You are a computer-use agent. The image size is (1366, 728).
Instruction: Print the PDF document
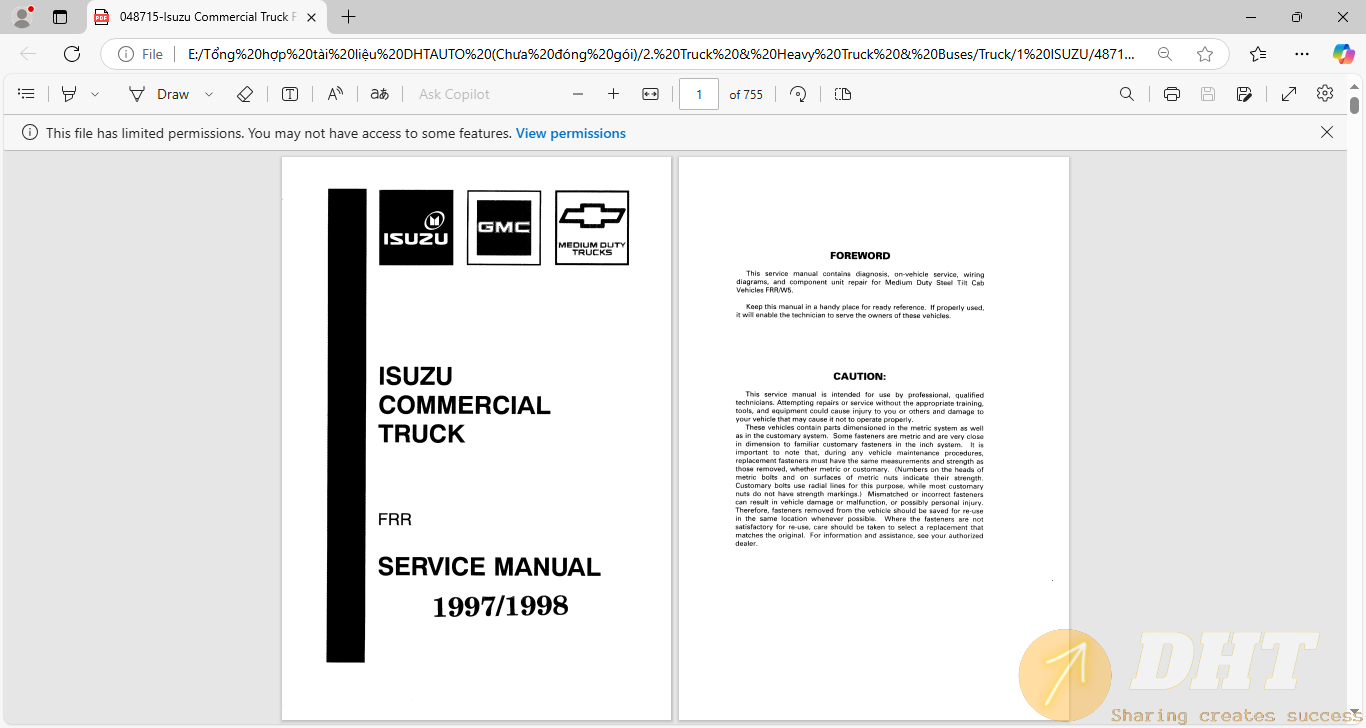(1172, 94)
